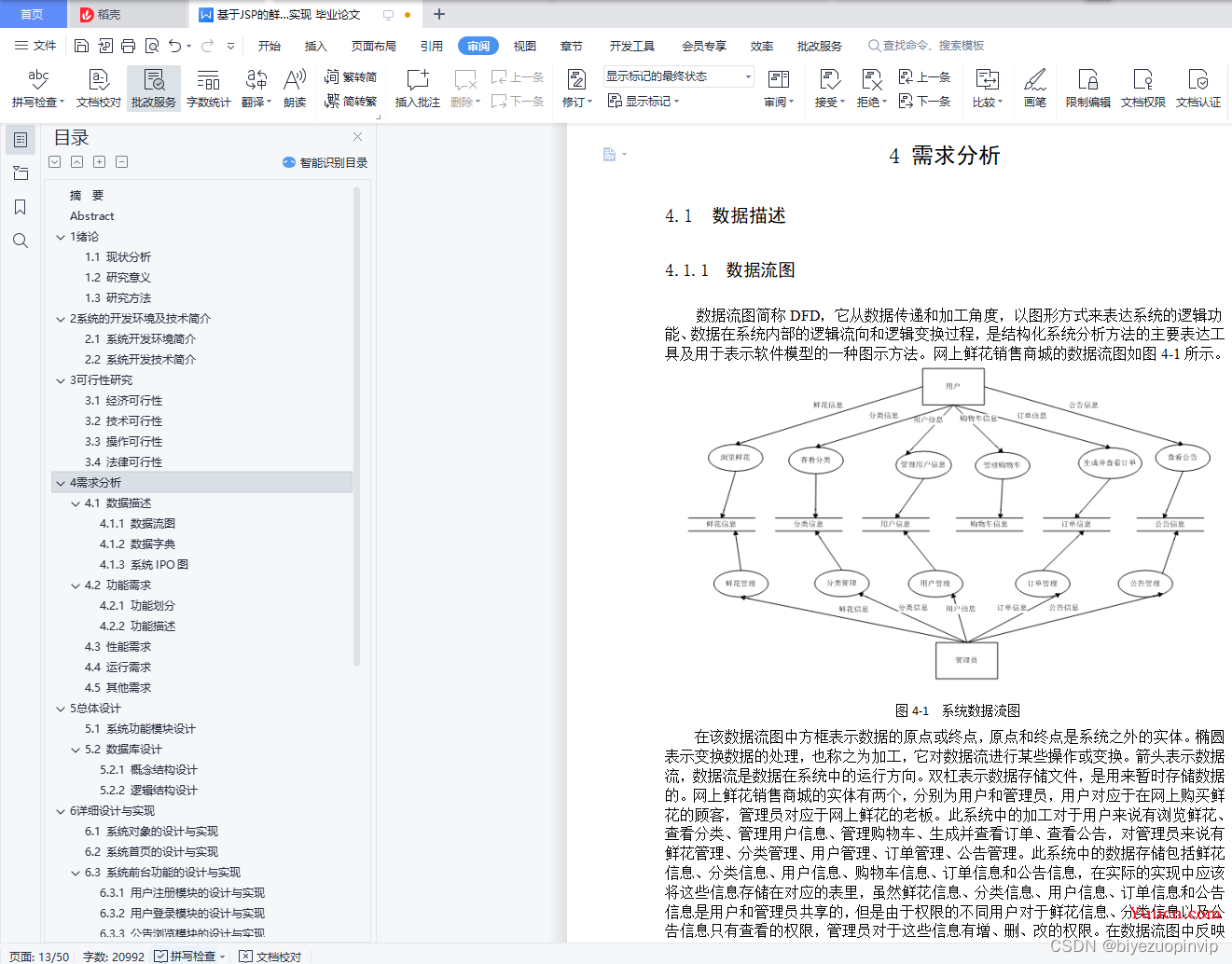Switch to the 插入 ribbon tab
The image size is (1232, 964).
point(316,46)
